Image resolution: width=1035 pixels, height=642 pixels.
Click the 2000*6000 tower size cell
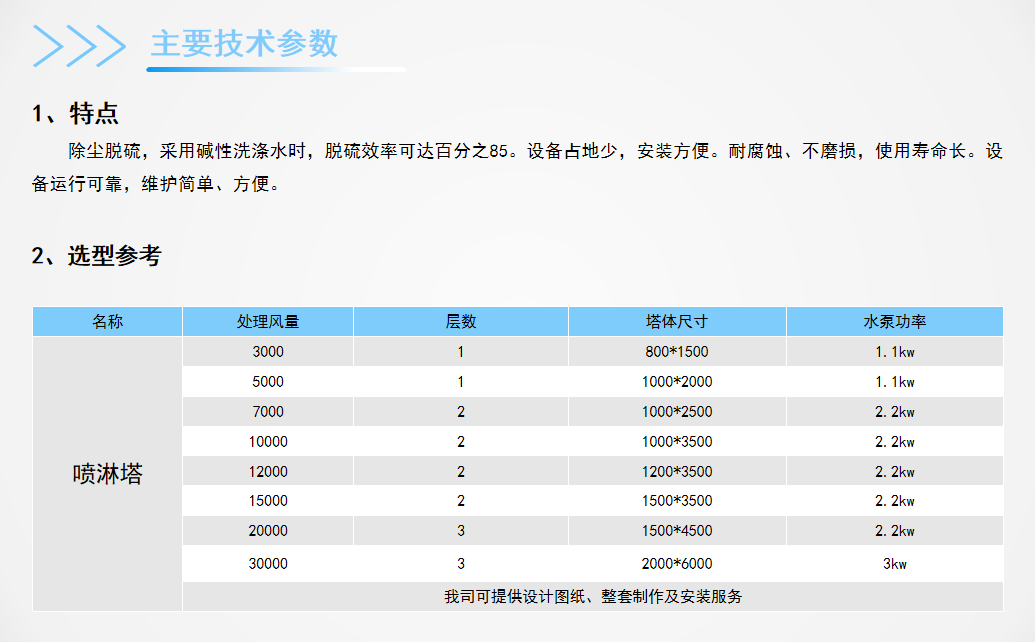(x=677, y=564)
